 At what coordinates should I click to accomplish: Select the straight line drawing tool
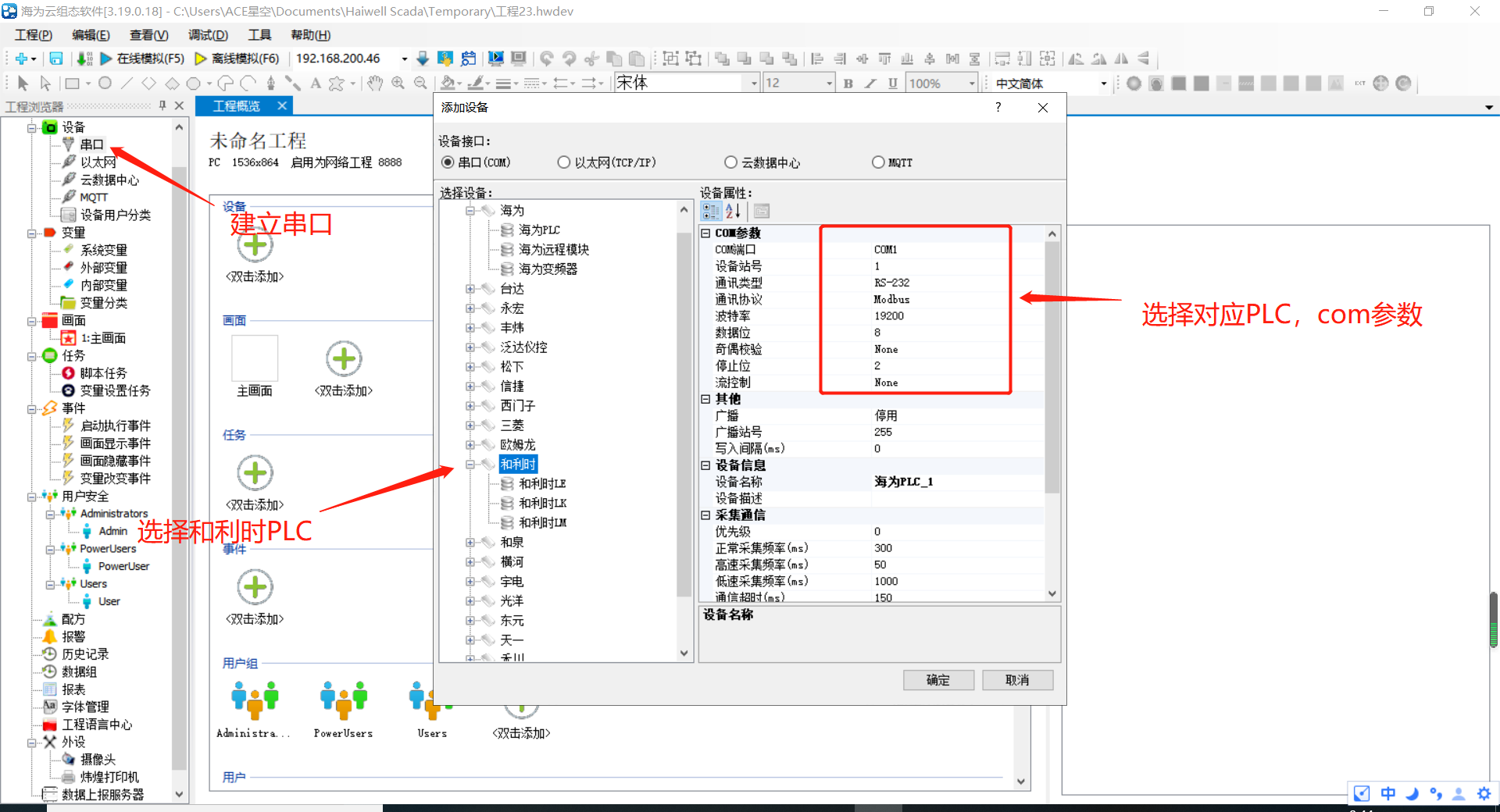tap(127, 84)
